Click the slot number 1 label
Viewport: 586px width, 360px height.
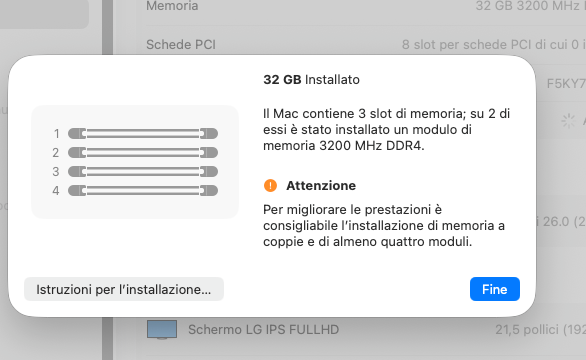pyautogui.click(x=56, y=133)
